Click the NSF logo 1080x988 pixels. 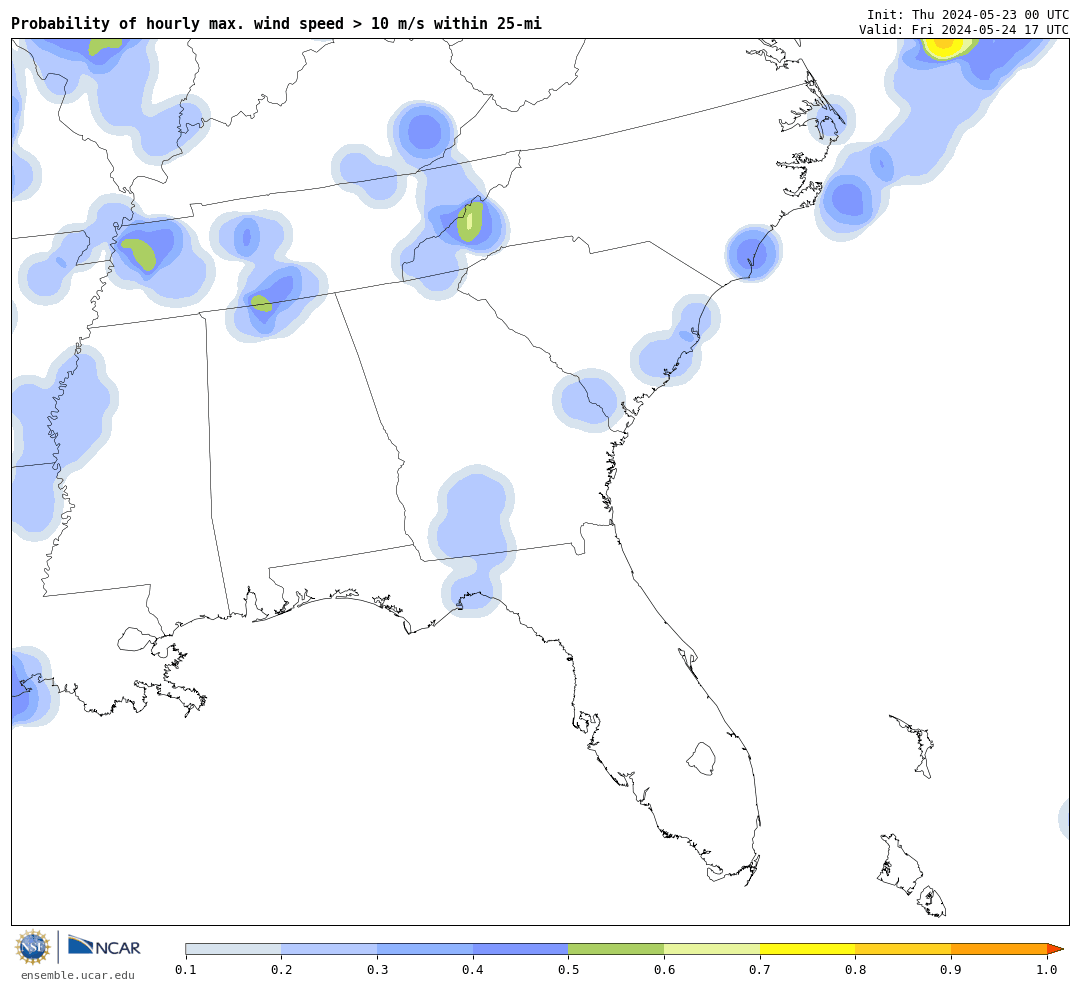[x=32, y=947]
